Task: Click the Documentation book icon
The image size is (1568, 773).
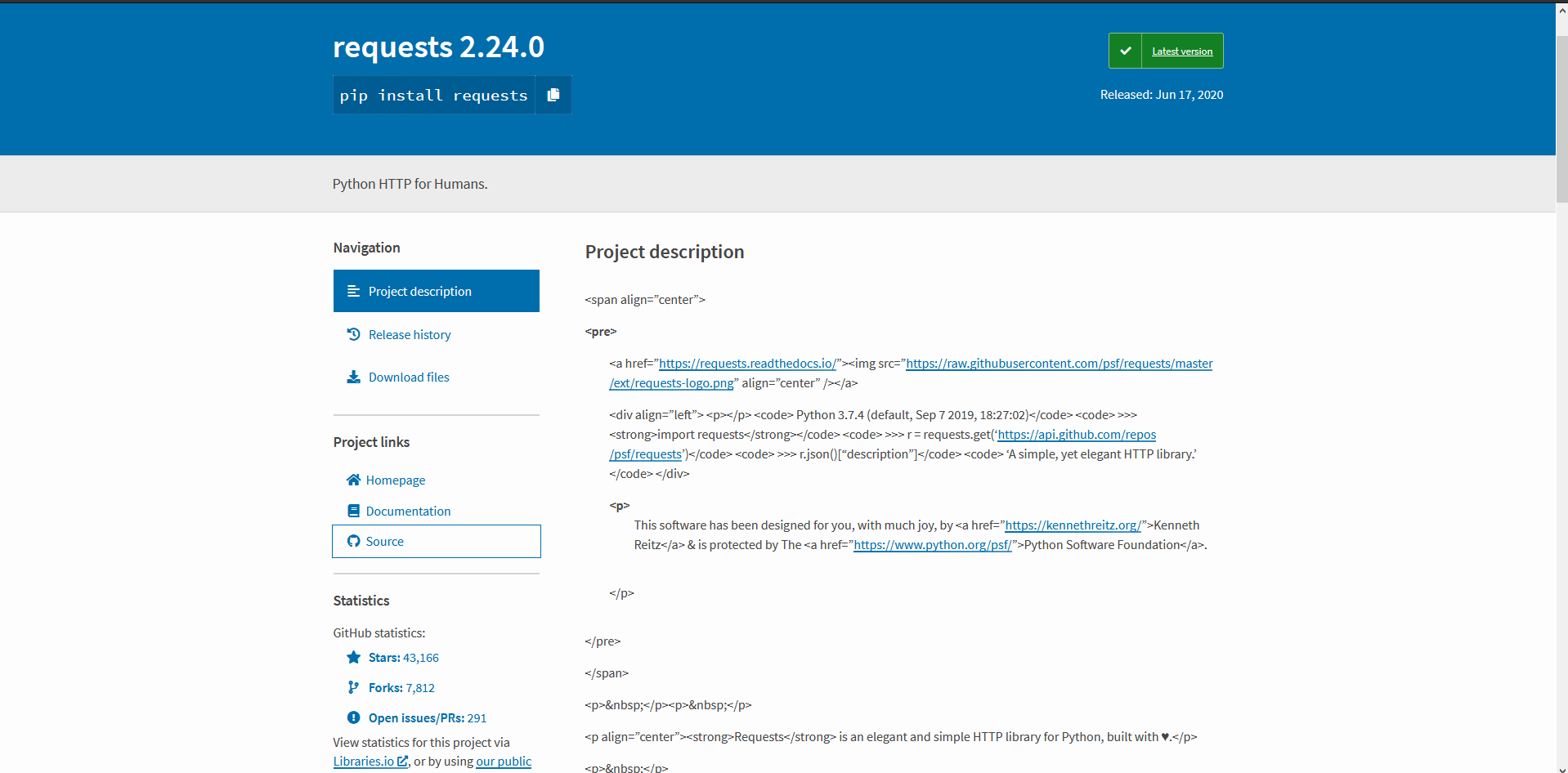Action: [x=353, y=511]
